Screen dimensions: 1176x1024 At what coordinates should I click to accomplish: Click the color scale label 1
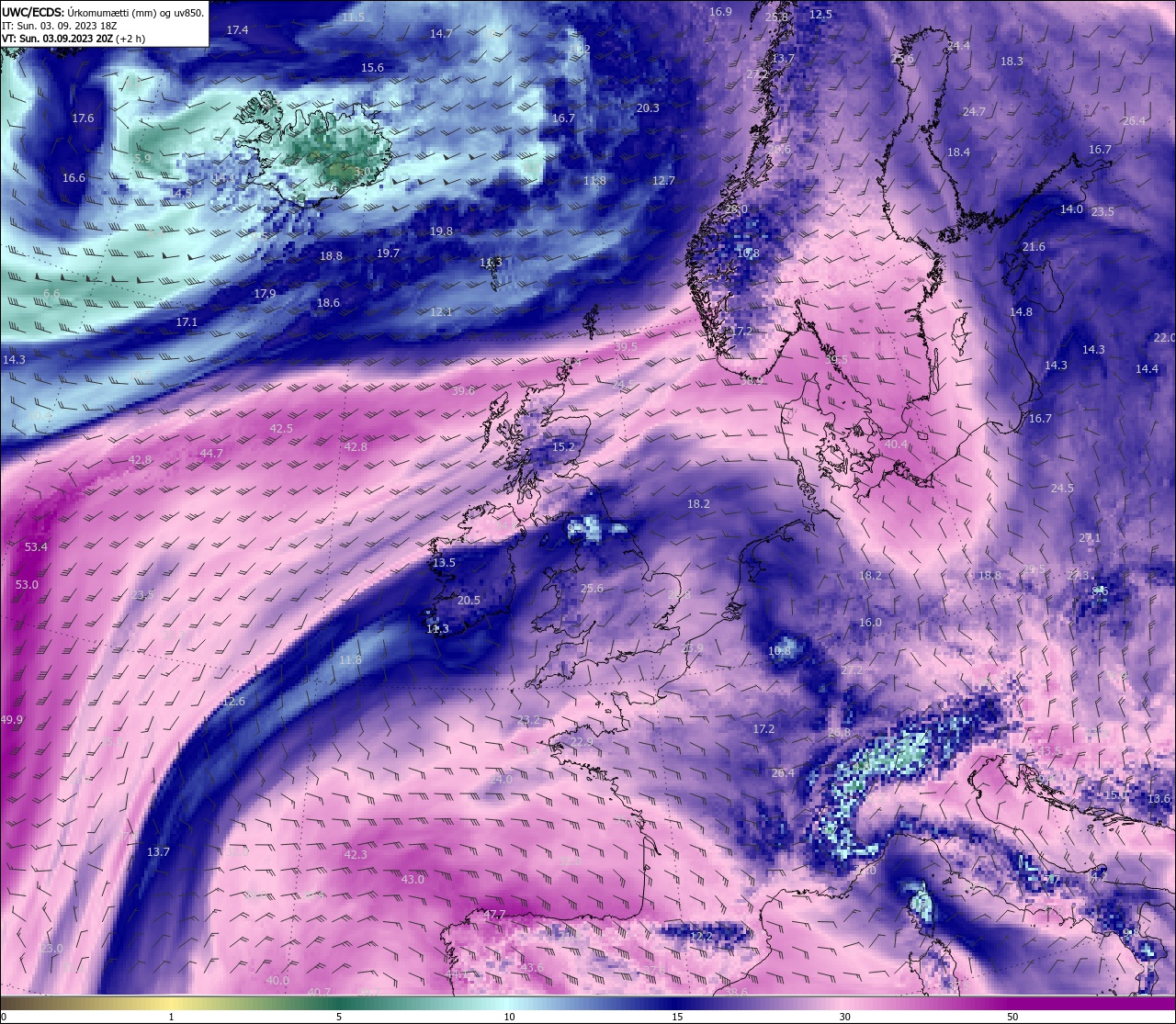point(171,1016)
